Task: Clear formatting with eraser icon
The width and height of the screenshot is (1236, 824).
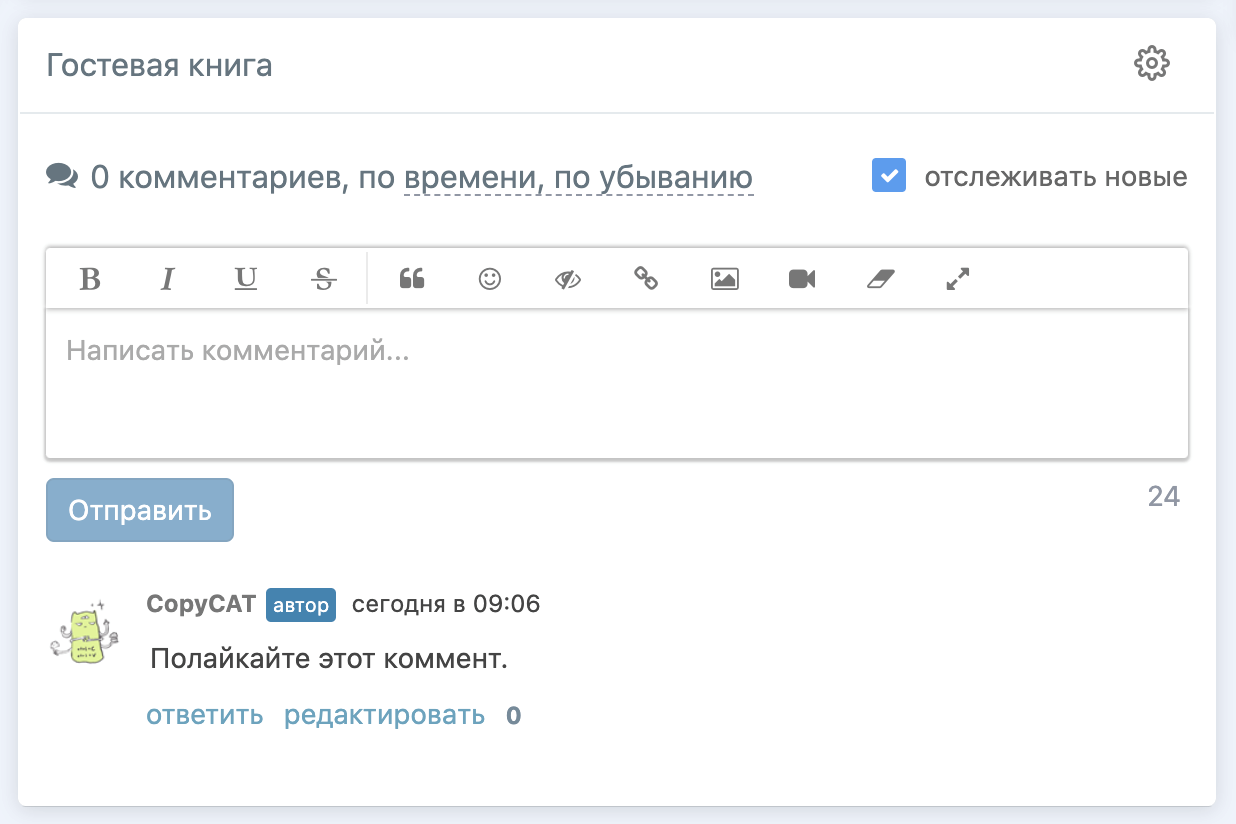Action: [879, 279]
